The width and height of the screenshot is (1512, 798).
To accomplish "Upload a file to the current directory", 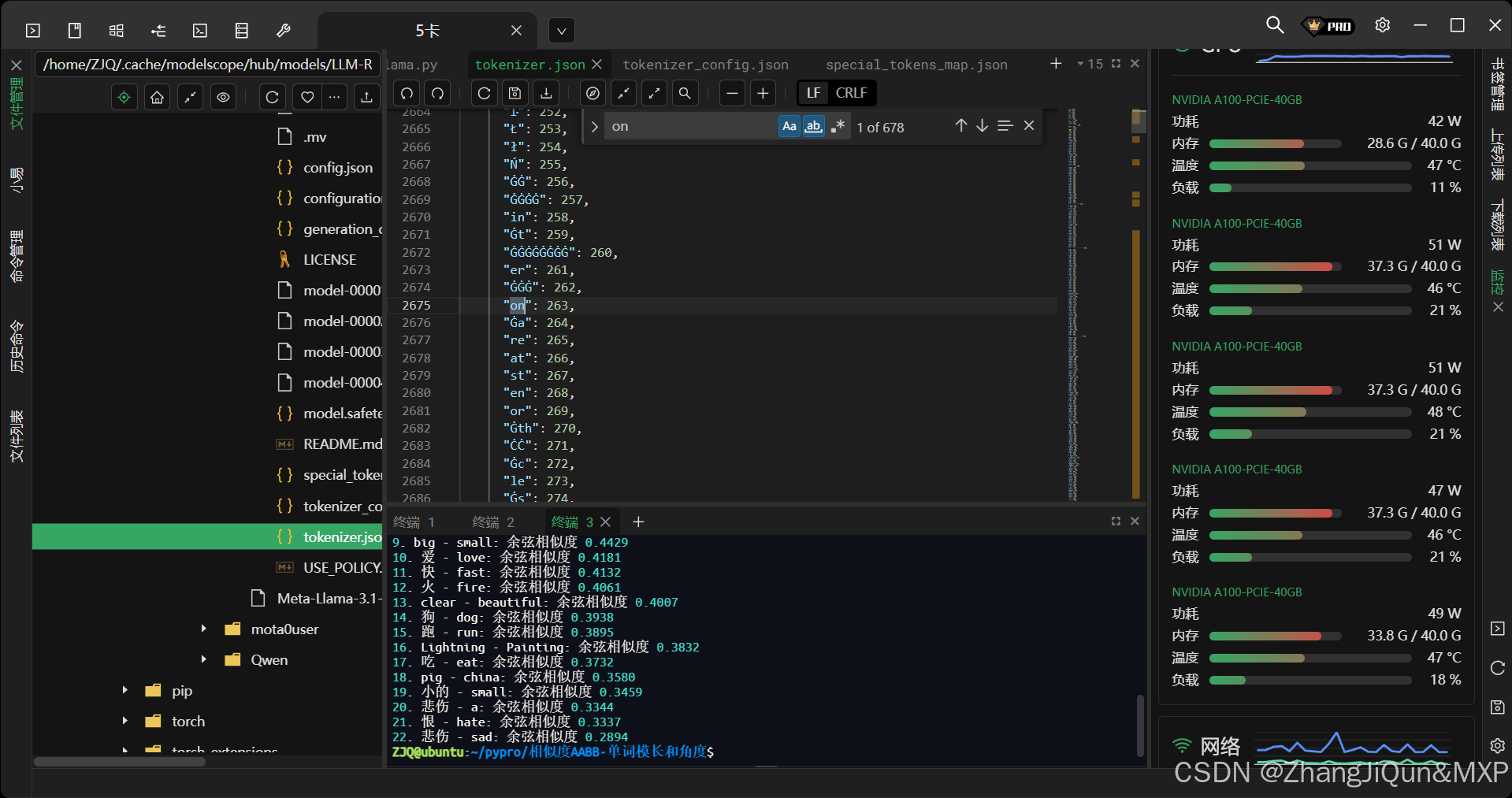I will [x=366, y=97].
